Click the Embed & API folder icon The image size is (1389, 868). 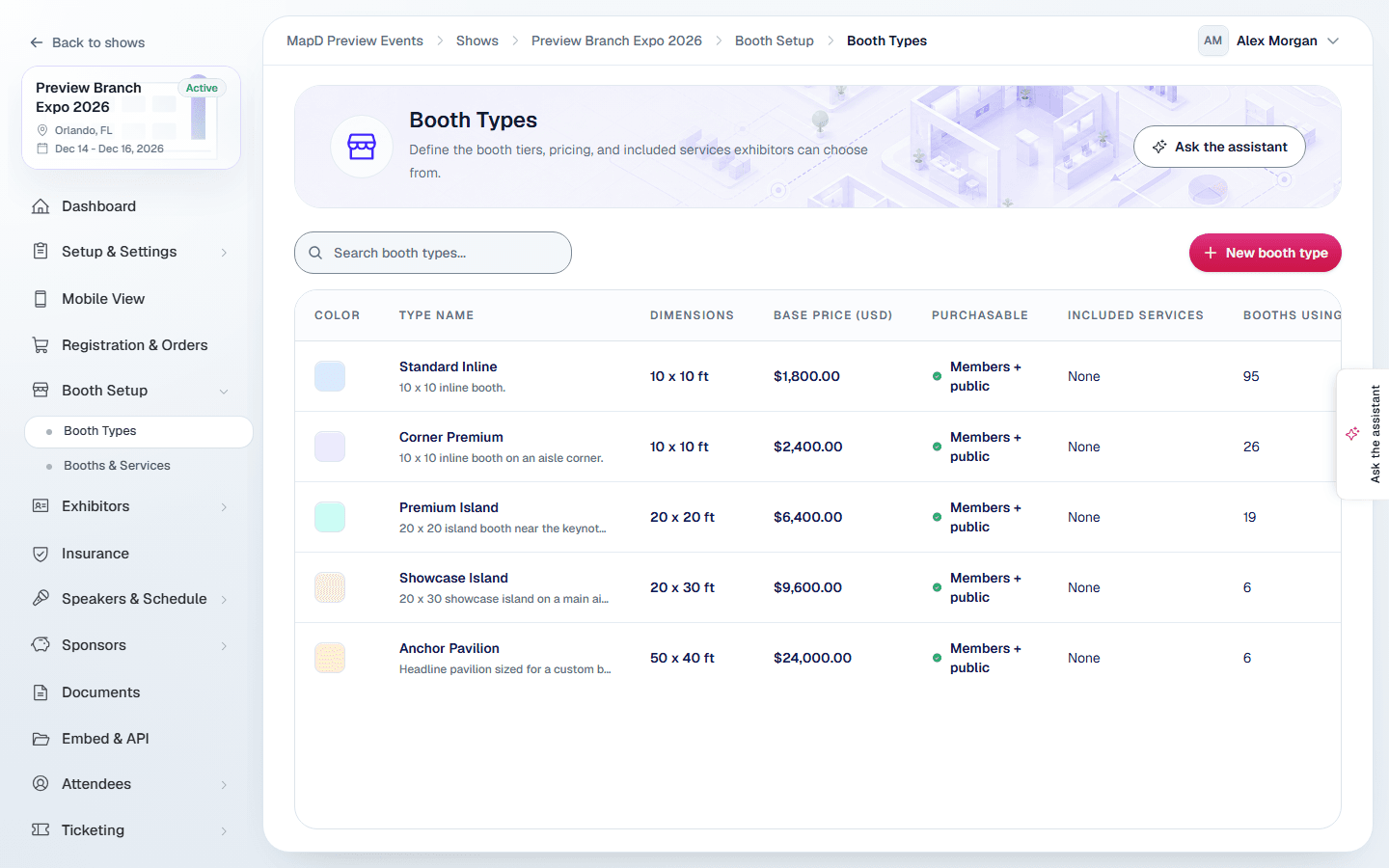pos(41,739)
